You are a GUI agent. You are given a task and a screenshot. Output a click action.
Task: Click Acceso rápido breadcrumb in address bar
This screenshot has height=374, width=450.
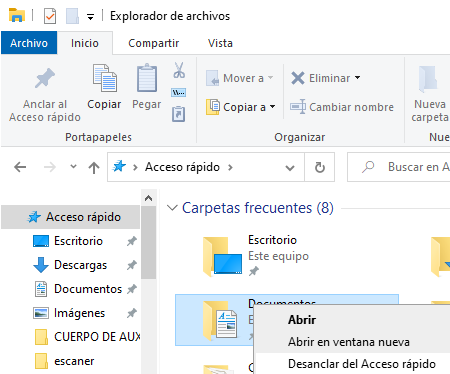182,167
